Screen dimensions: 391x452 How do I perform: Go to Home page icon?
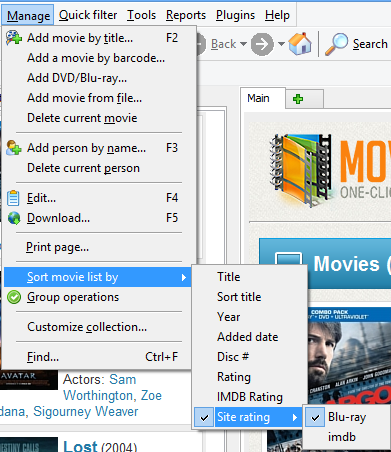[300, 43]
